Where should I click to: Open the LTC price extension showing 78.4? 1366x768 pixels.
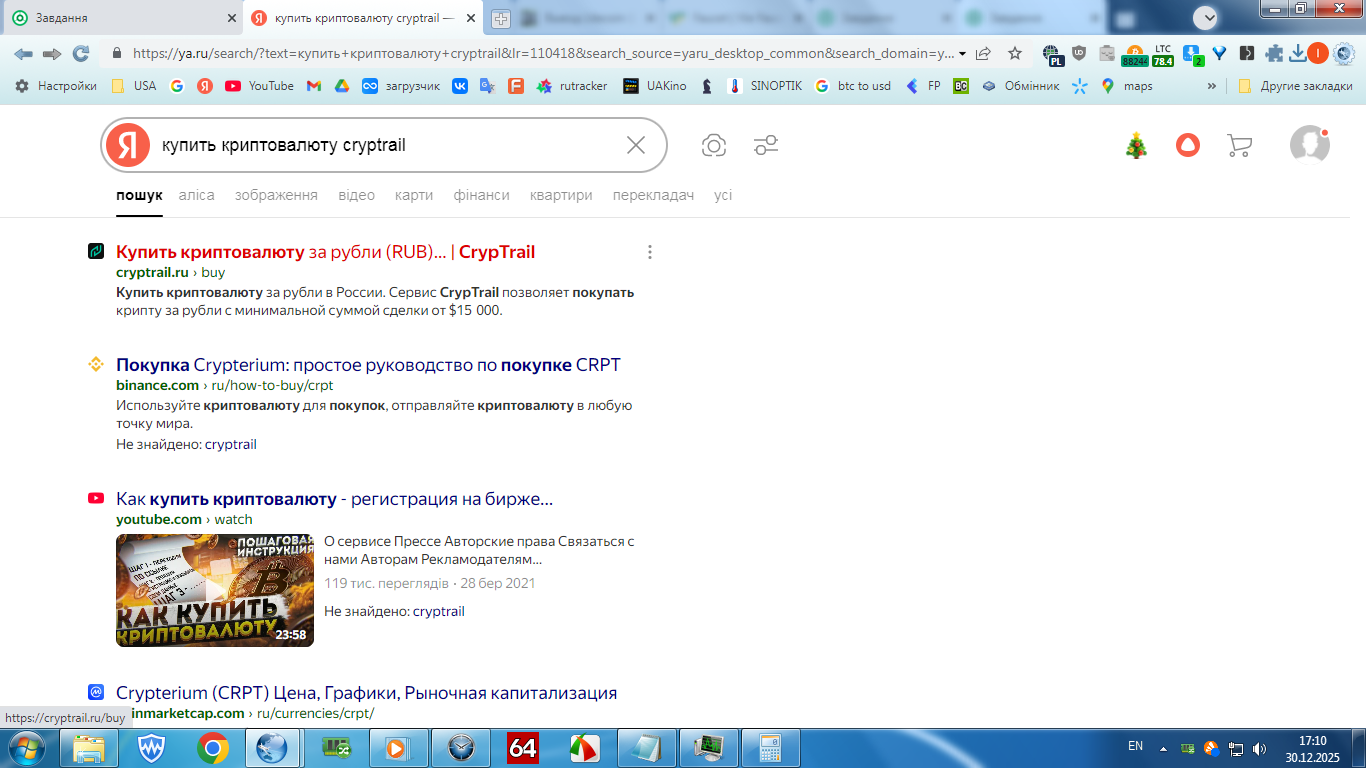point(1163,55)
